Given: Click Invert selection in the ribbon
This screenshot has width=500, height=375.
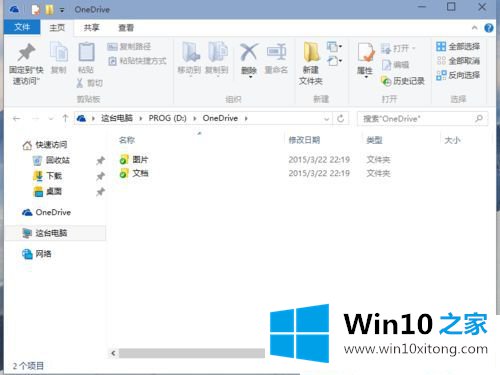Looking at the screenshot, I should tap(458, 75).
